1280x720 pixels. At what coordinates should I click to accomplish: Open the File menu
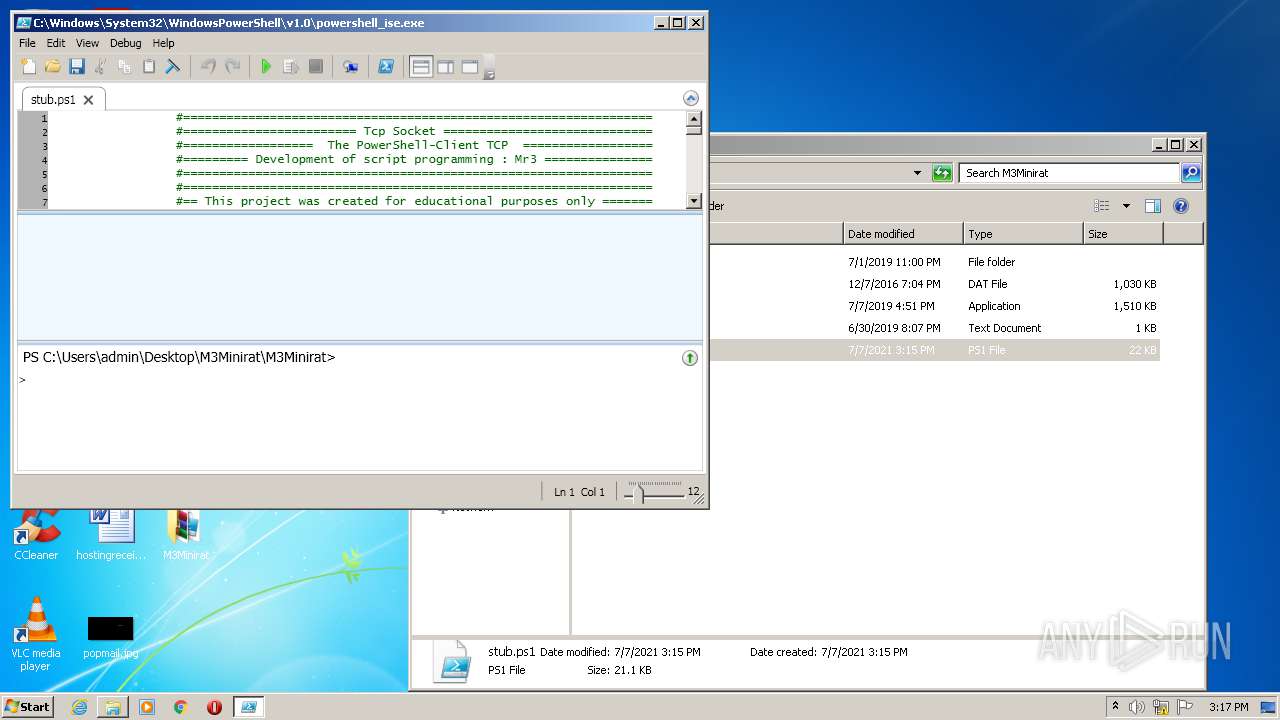(x=27, y=43)
